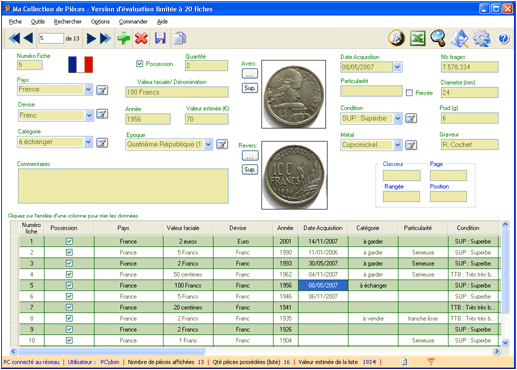Open the Date Acquisition date picker
Image resolution: width=517 pixels, height=370 pixels.
[x=397, y=67]
